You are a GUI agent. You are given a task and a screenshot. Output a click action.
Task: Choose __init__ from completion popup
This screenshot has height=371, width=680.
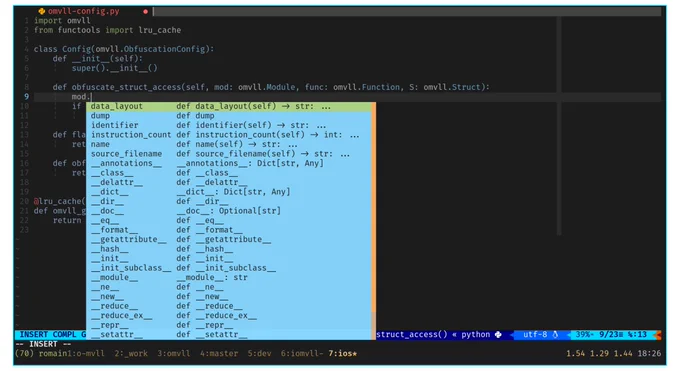click(x=229, y=259)
